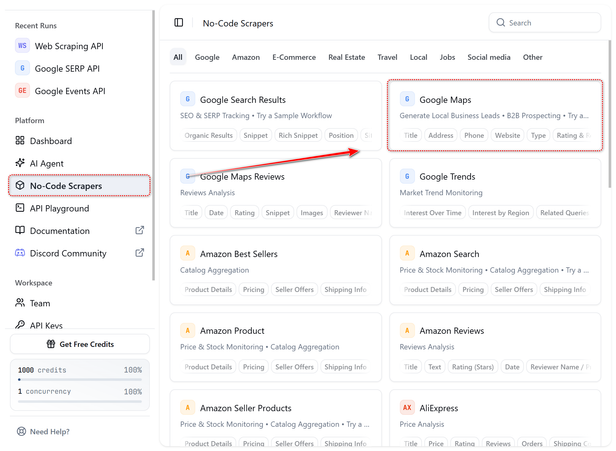616x451 pixels.
Task: Click the WS badge for Web Scraping API
Action: pyautogui.click(x=22, y=46)
